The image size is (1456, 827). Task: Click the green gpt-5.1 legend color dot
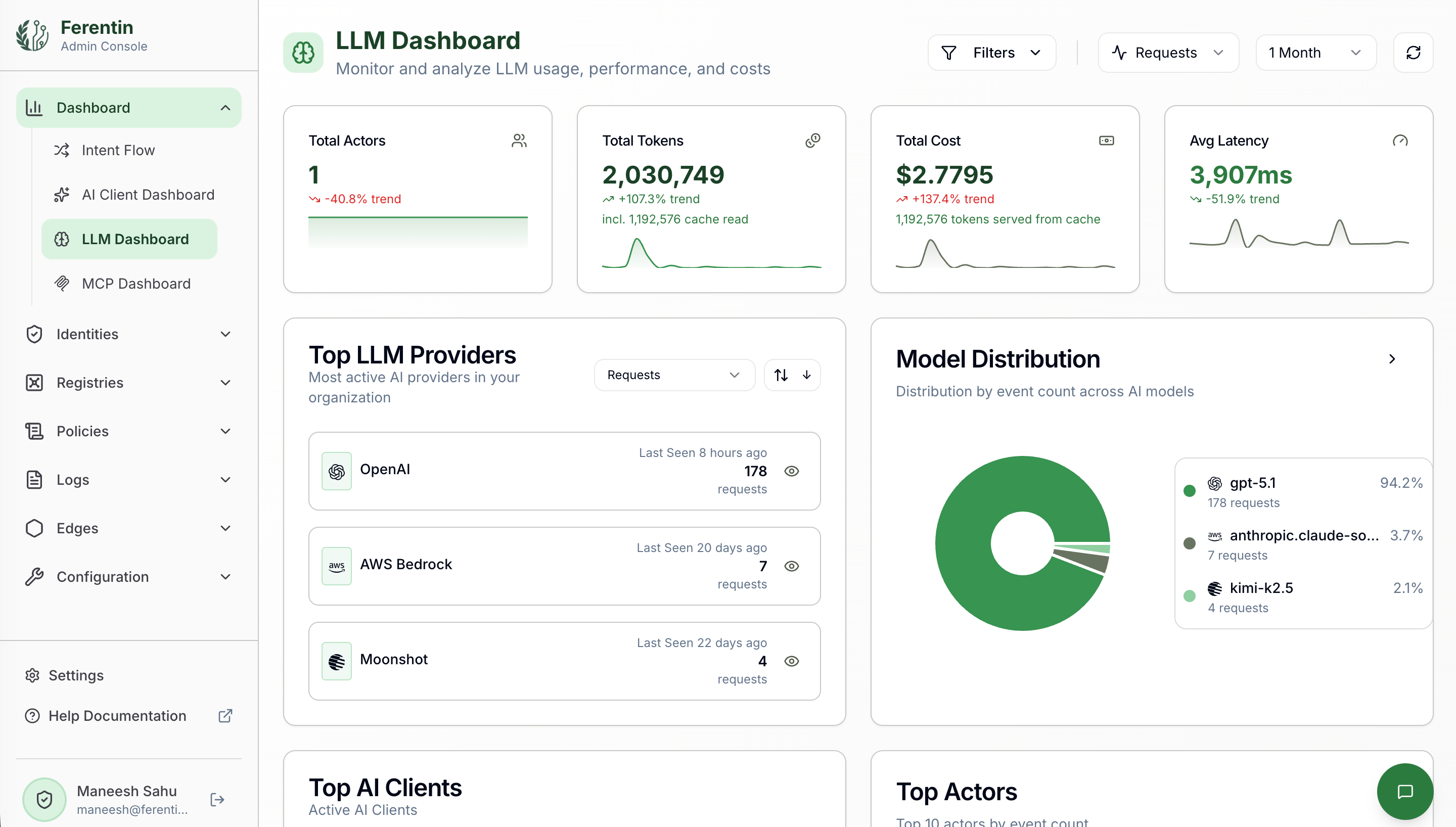click(x=1190, y=490)
